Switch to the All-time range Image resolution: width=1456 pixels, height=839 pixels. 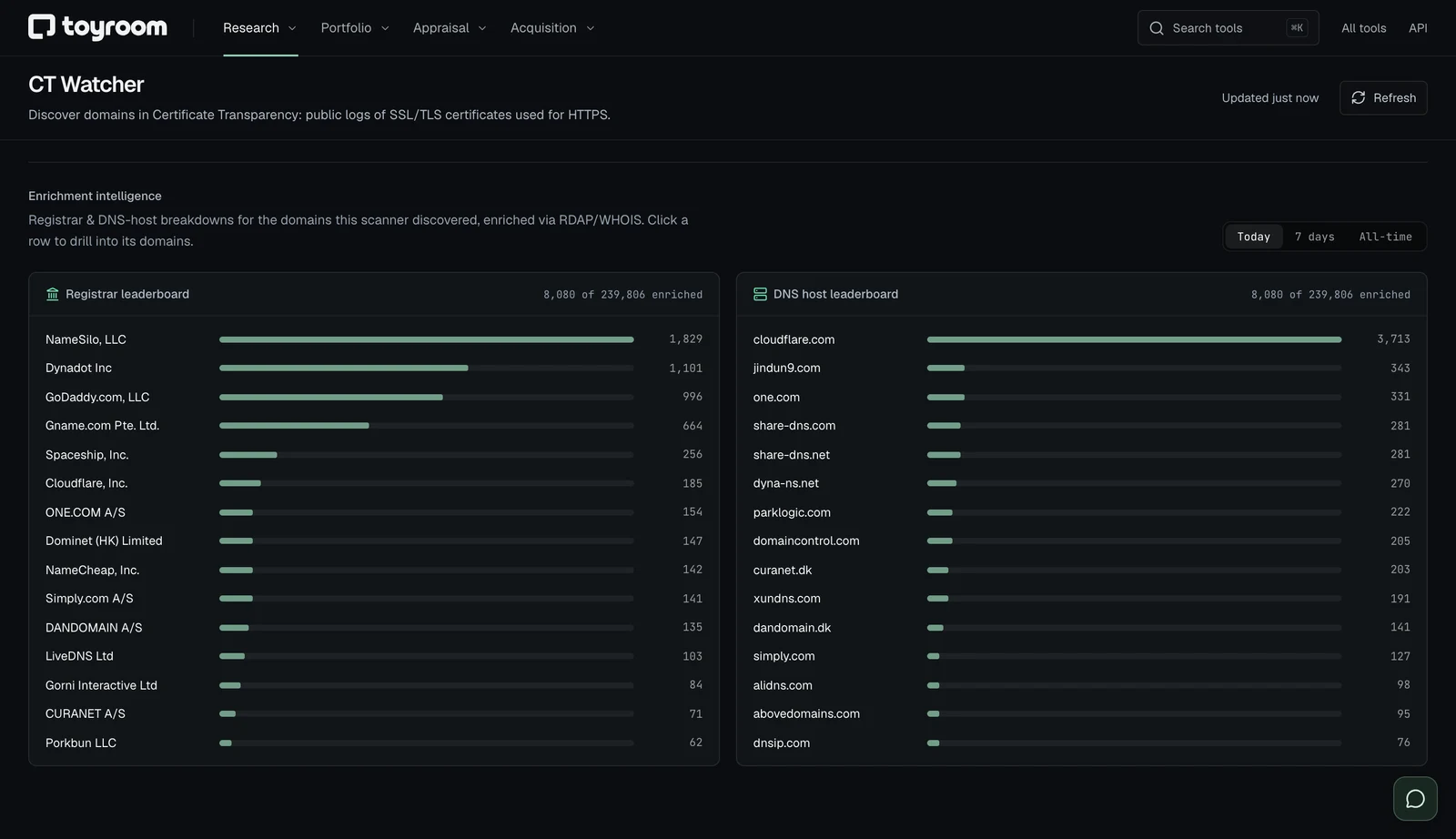point(1385,237)
